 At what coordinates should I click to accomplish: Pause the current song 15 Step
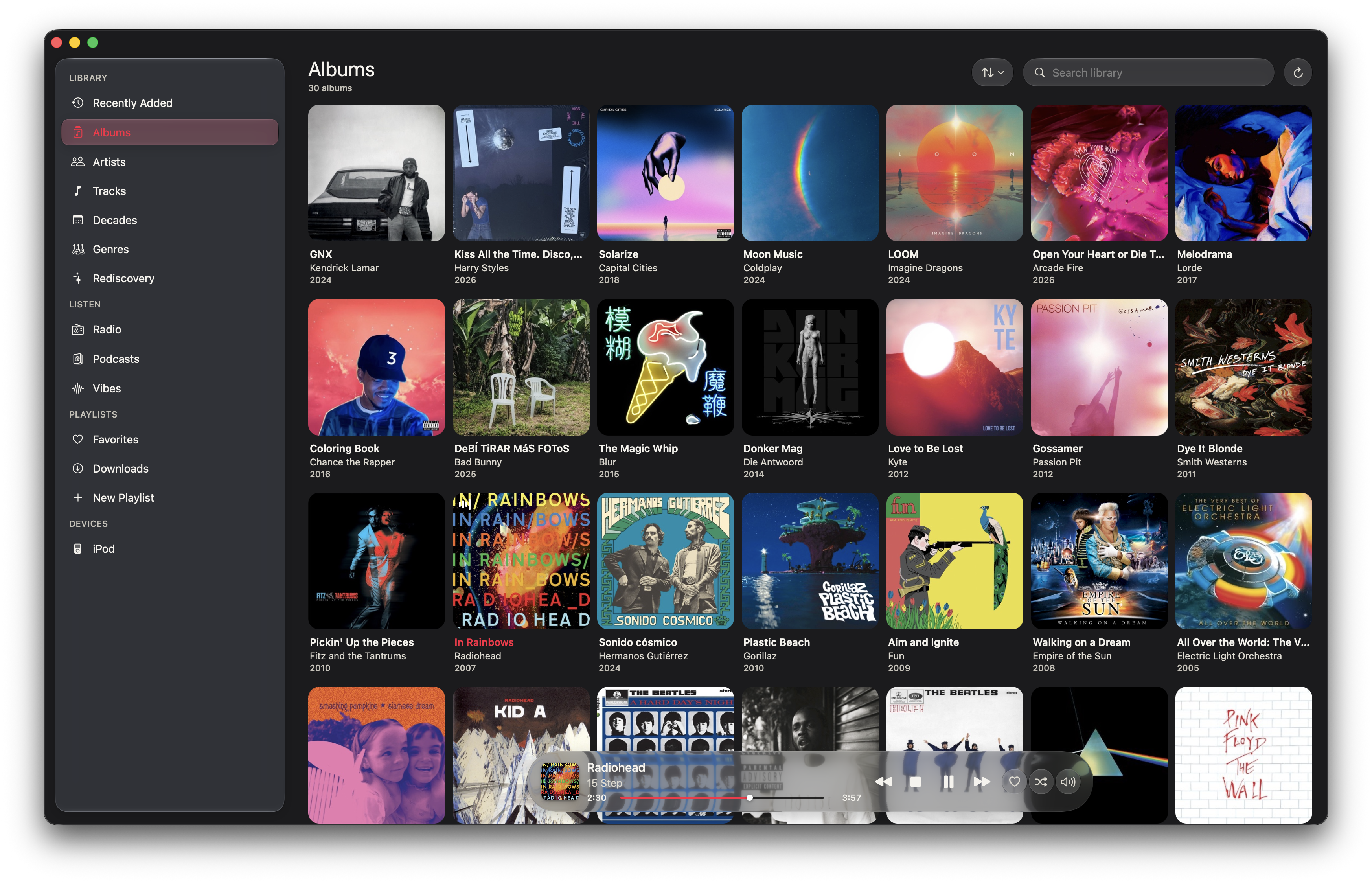tap(948, 782)
